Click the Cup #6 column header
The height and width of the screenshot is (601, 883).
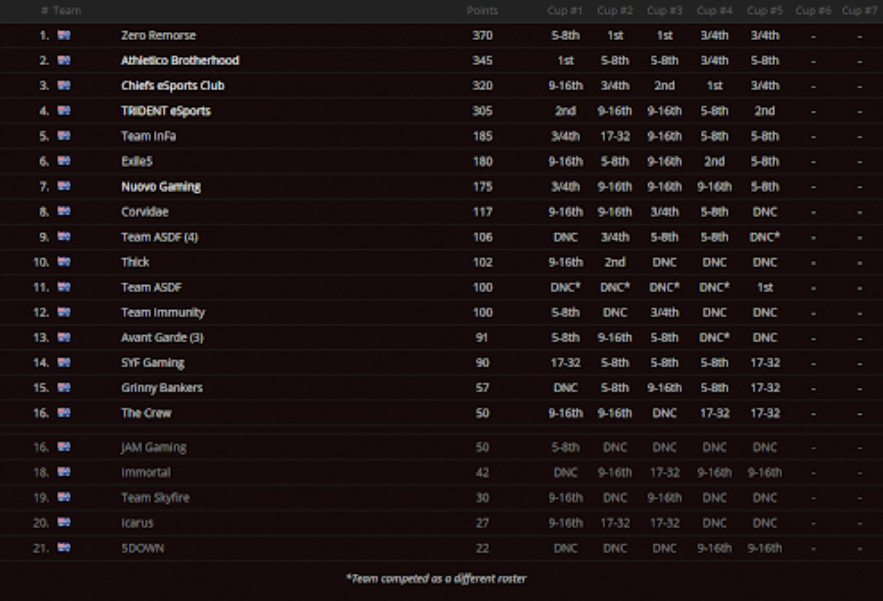click(x=813, y=11)
